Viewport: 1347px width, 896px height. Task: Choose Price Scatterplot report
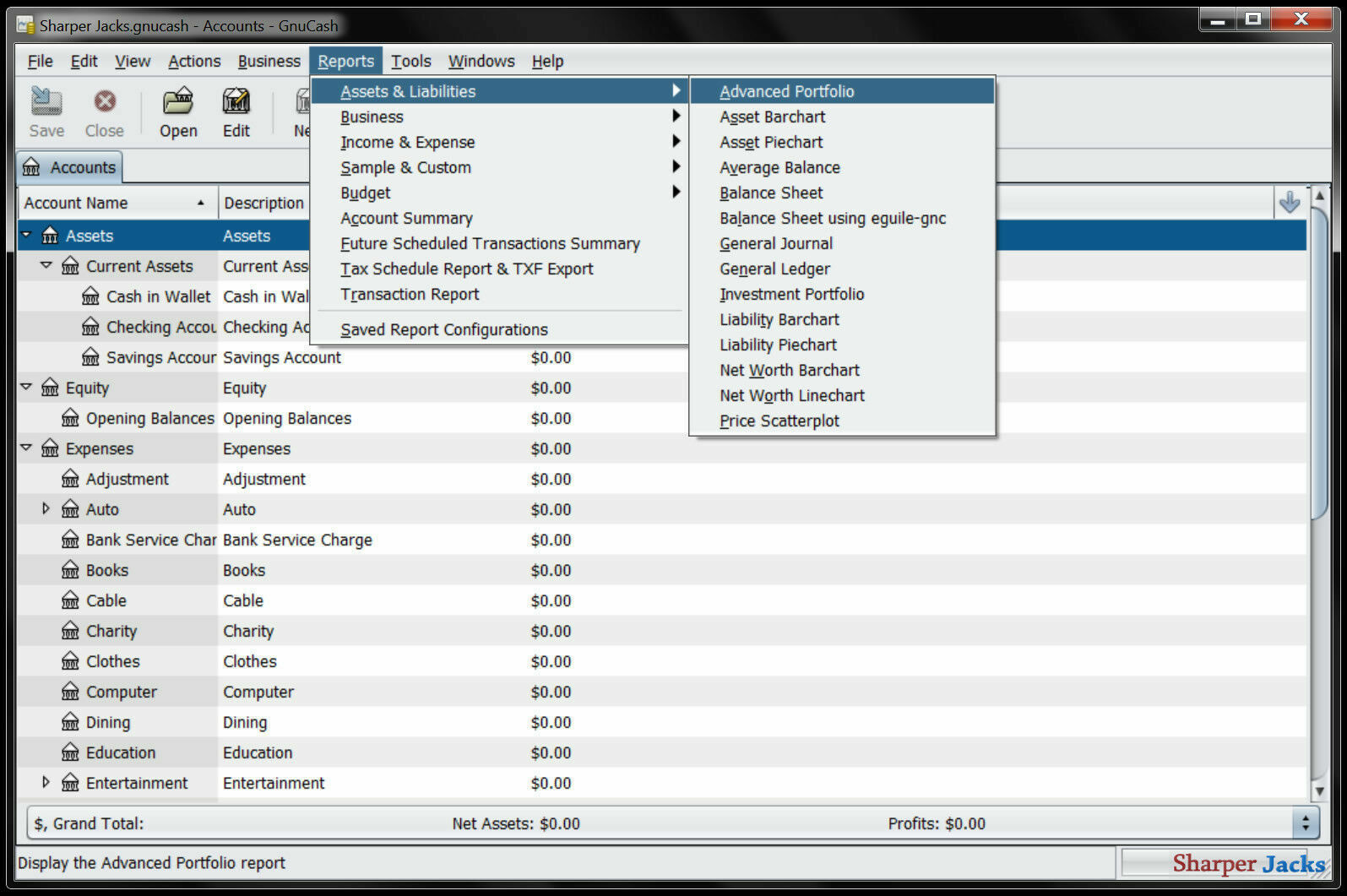tap(842, 421)
